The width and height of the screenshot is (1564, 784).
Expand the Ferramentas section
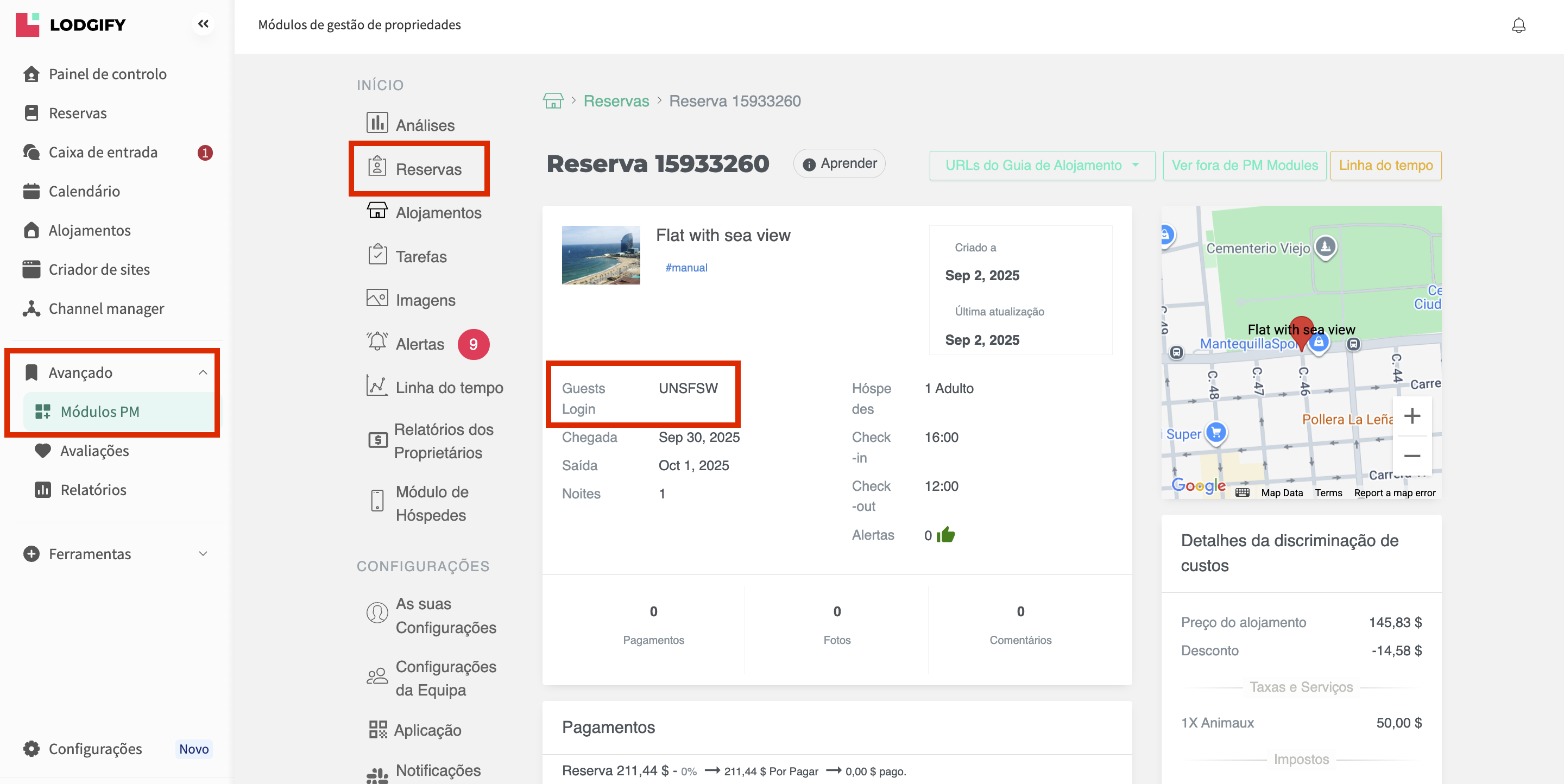click(x=203, y=553)
